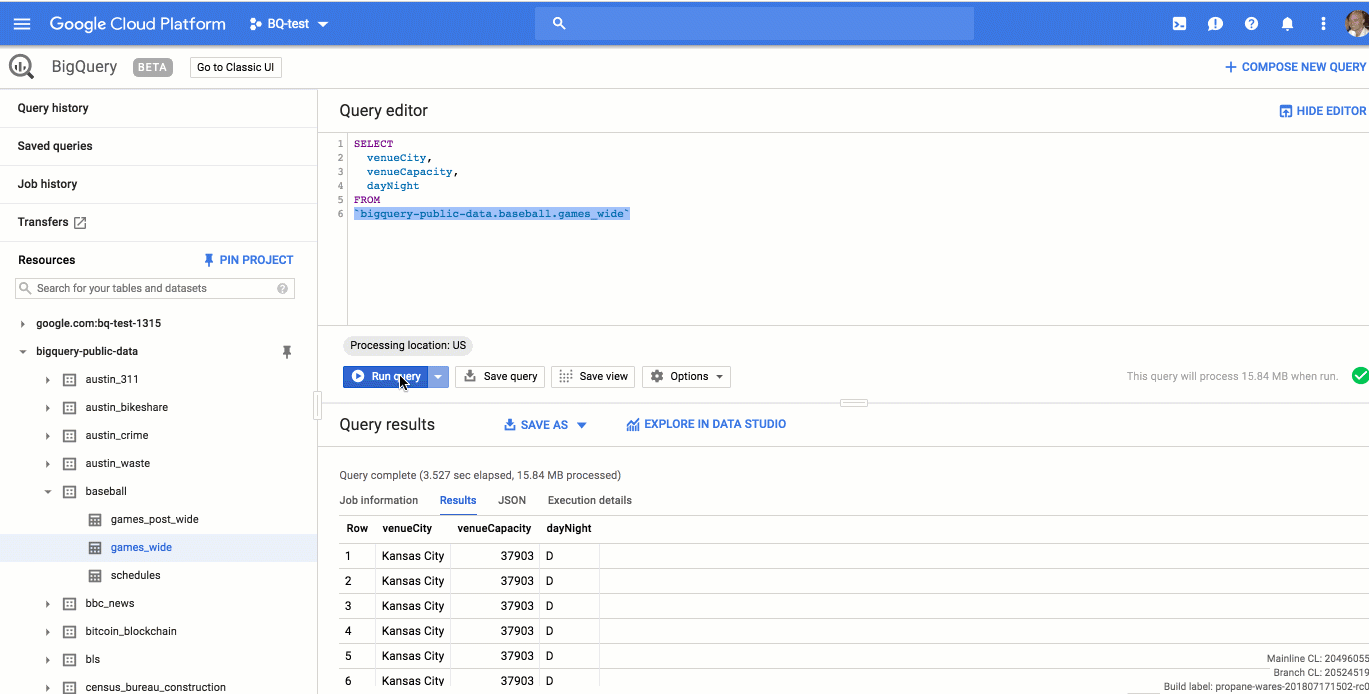
Task: Open the notifications bell
Action: point(1287,24)
